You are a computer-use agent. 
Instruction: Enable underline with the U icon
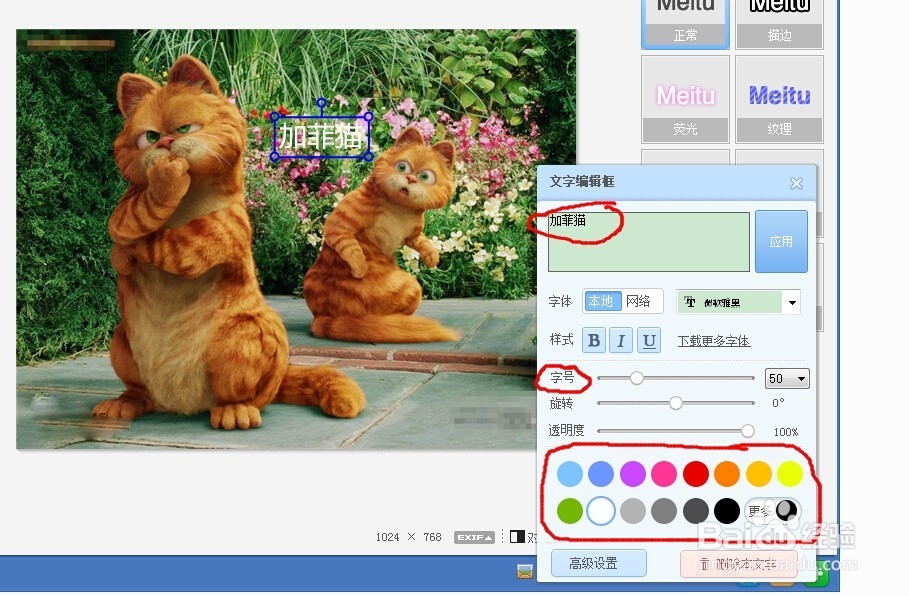click(648, 340)
